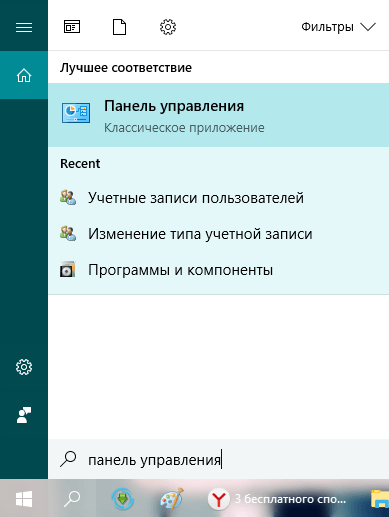The image size is (389, 517).
Task: Click the search box with панель управления
Action: coord(218,459)
